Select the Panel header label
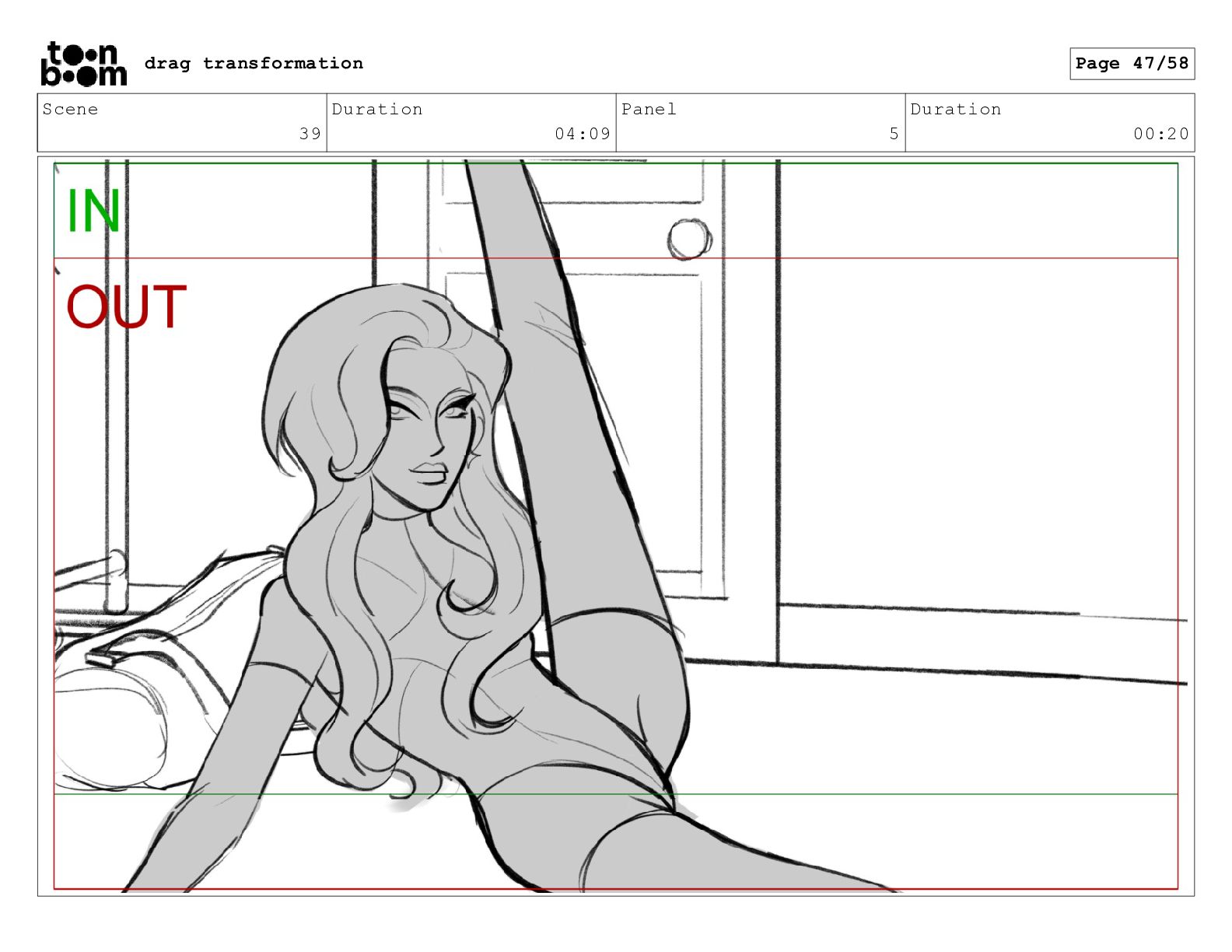 649,109
